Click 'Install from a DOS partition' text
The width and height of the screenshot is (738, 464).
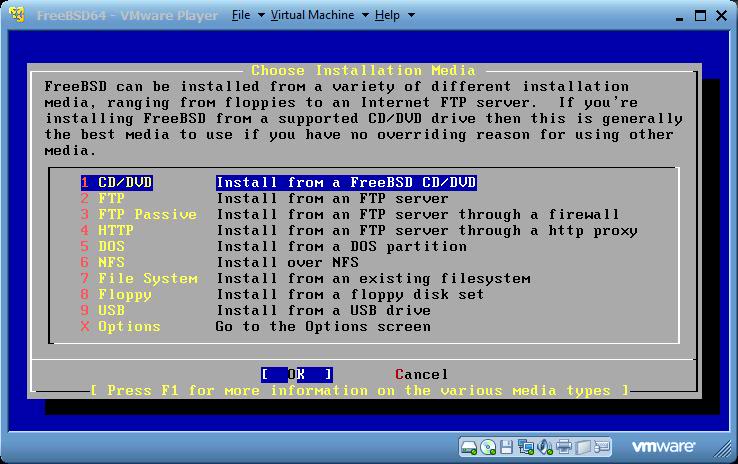[342, 247]
